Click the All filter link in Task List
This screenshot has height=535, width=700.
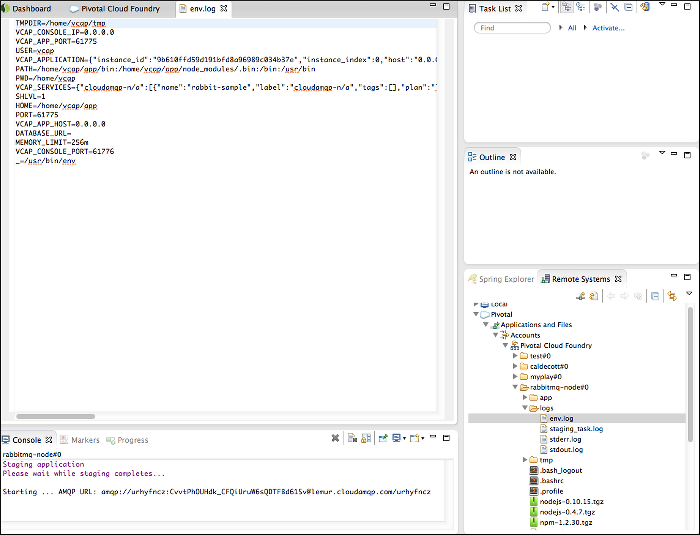click(x=572, y=28)
